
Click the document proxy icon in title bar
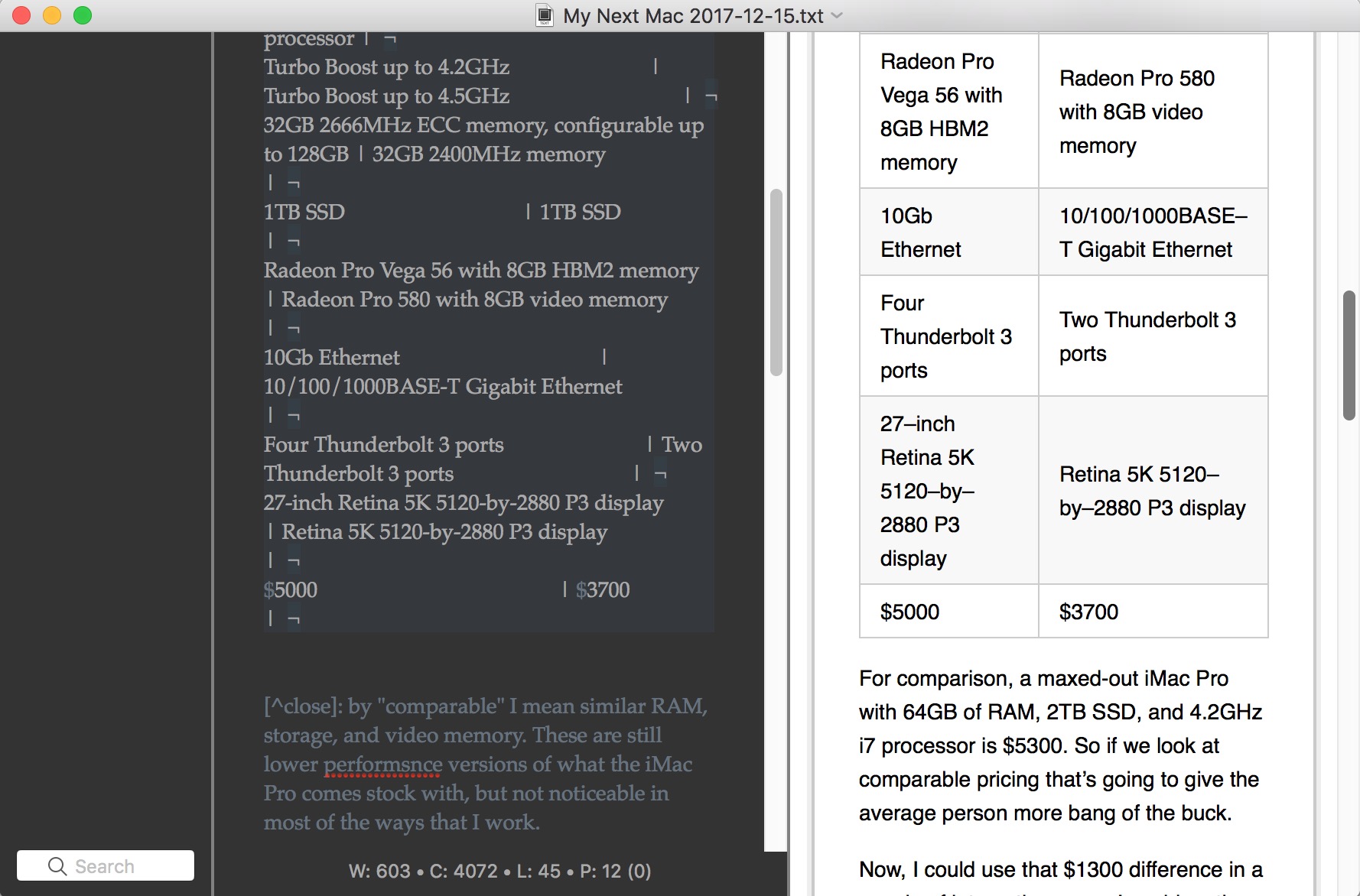pos(545,15)
